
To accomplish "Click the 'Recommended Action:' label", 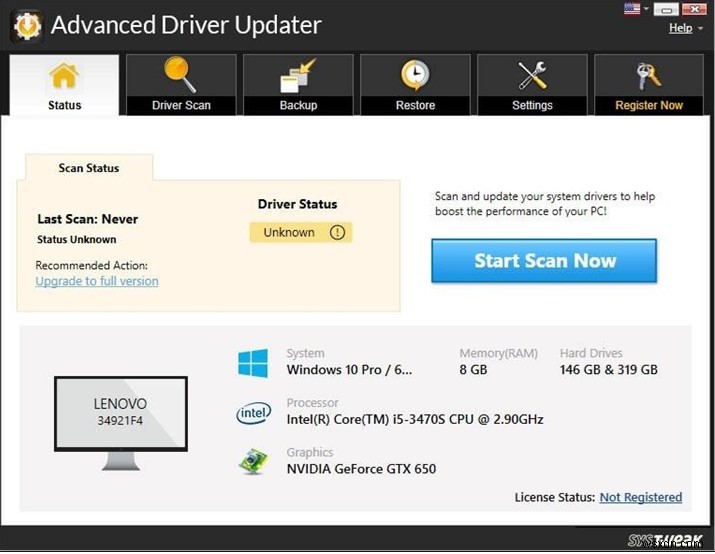I will coord(92,265).
